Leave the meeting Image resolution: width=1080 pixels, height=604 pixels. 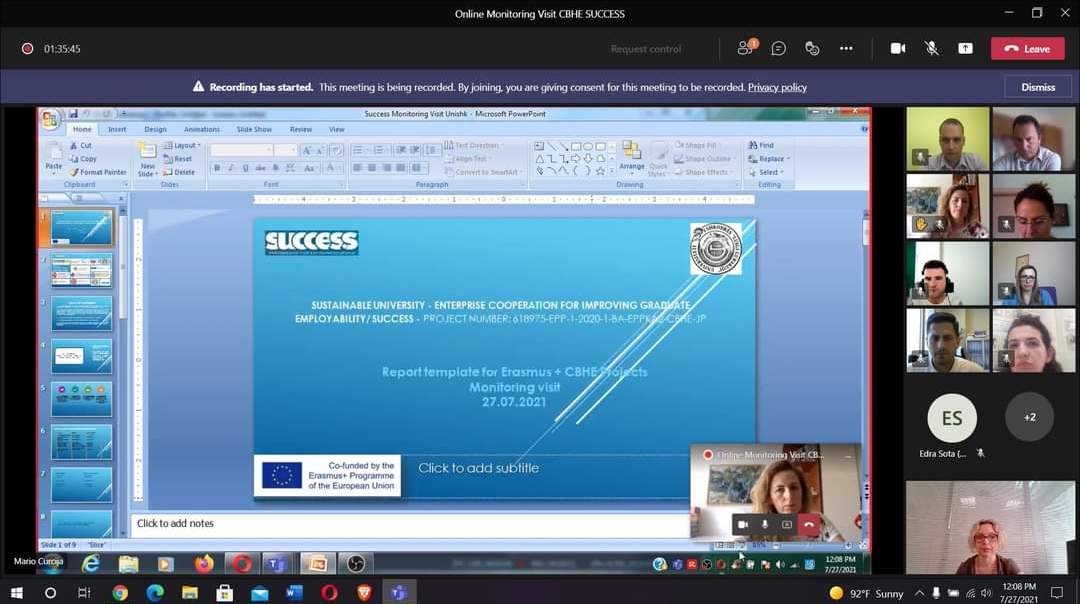(1028, 49)
